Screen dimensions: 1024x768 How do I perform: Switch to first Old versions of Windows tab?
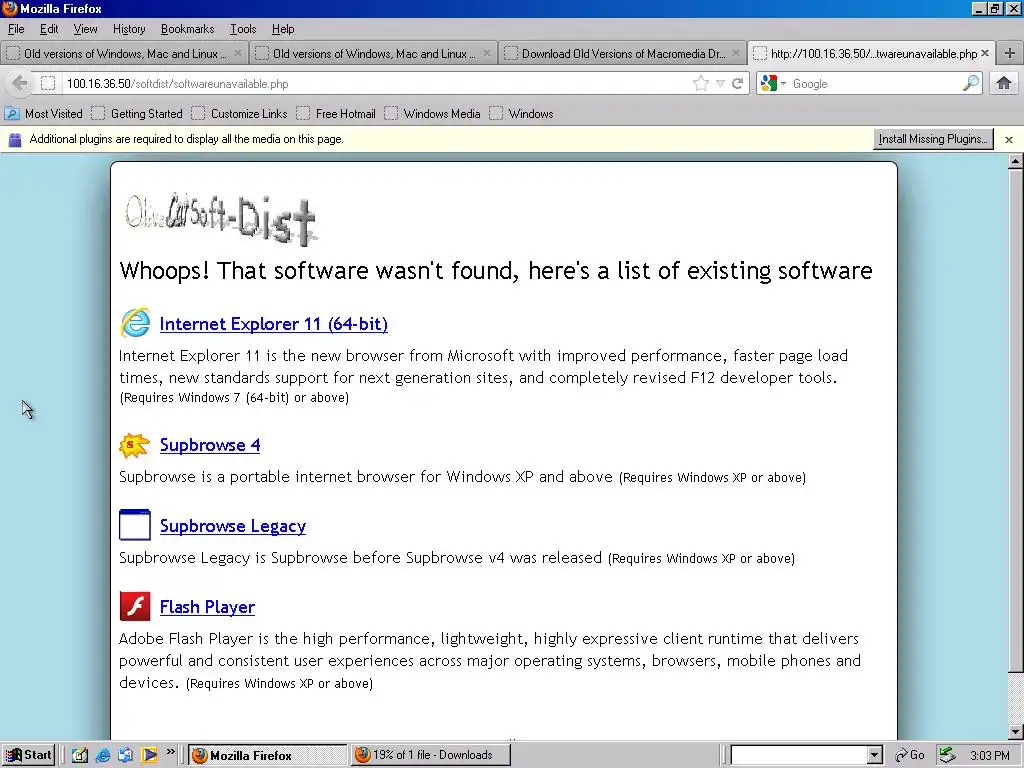(x=124, y=54)
